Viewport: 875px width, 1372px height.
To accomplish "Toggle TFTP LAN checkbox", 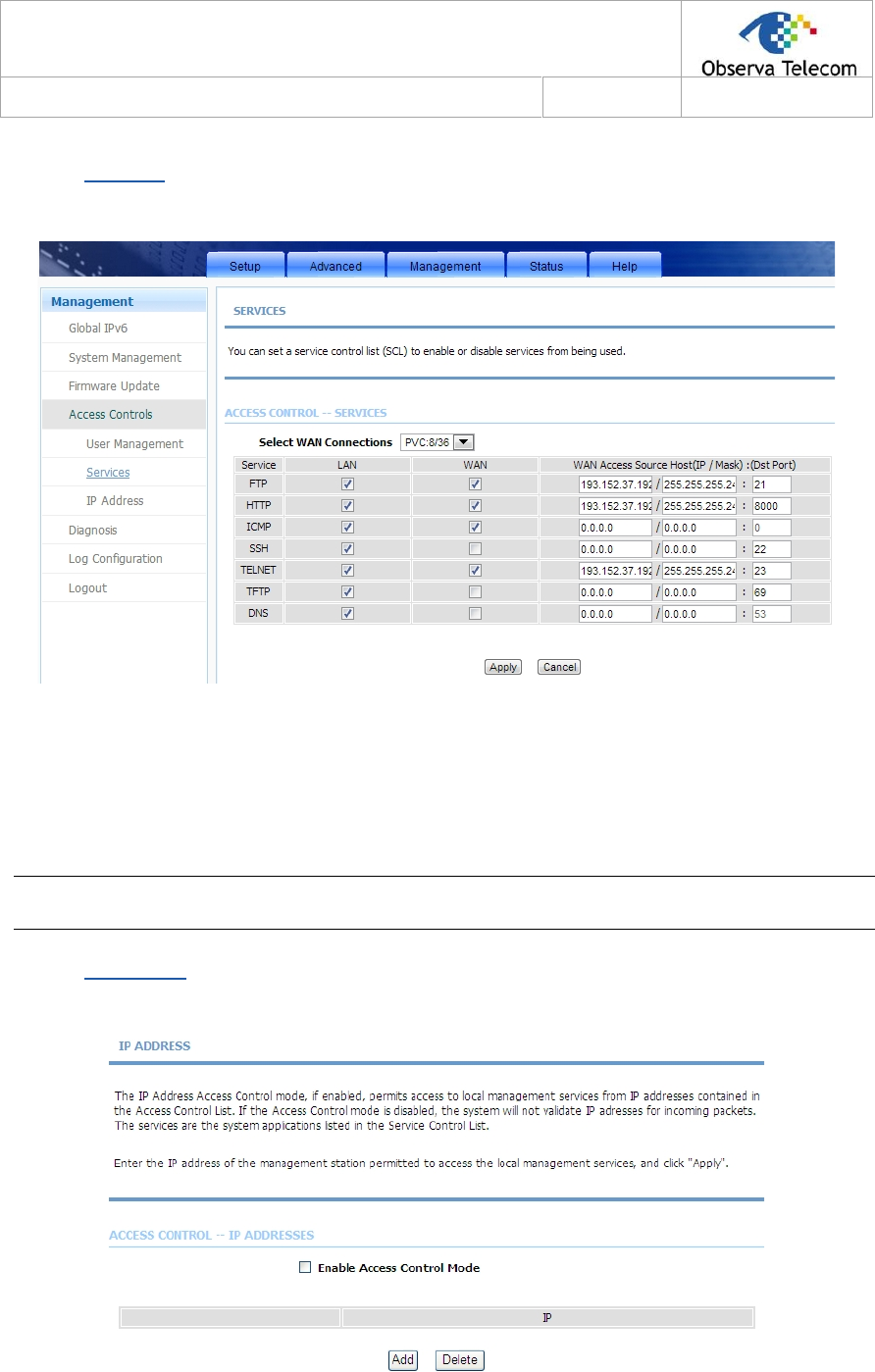I will click(x=347, y=592).
